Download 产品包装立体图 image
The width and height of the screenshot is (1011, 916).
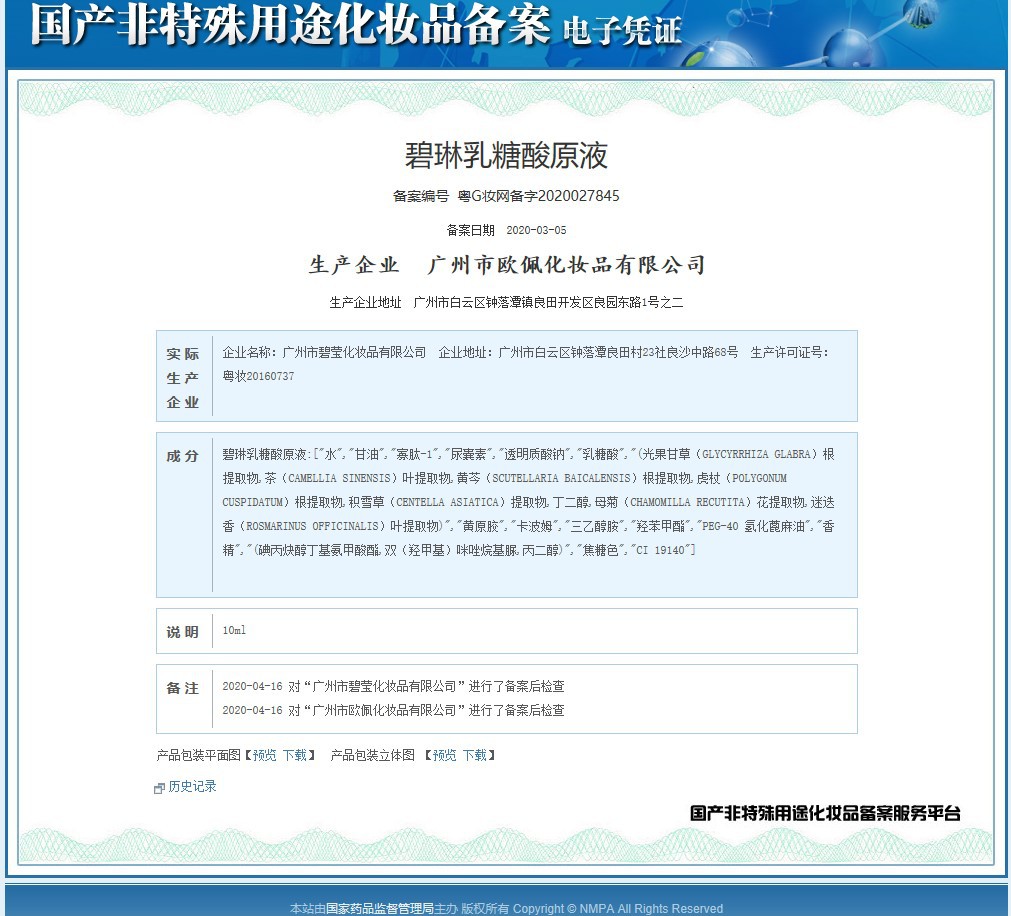point(475,755)
